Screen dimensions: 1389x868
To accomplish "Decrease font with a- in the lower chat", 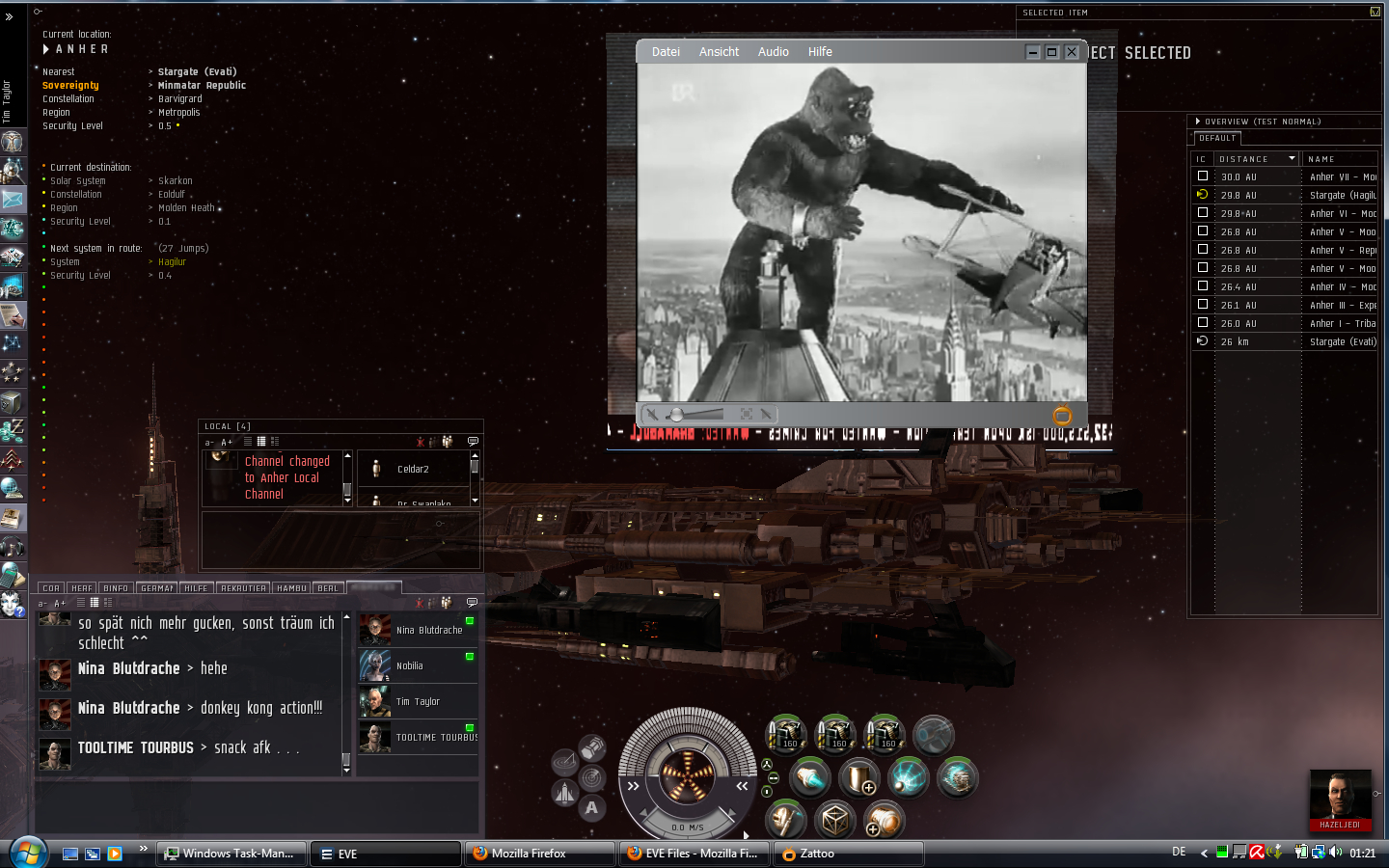I will [x=42, y=604].
